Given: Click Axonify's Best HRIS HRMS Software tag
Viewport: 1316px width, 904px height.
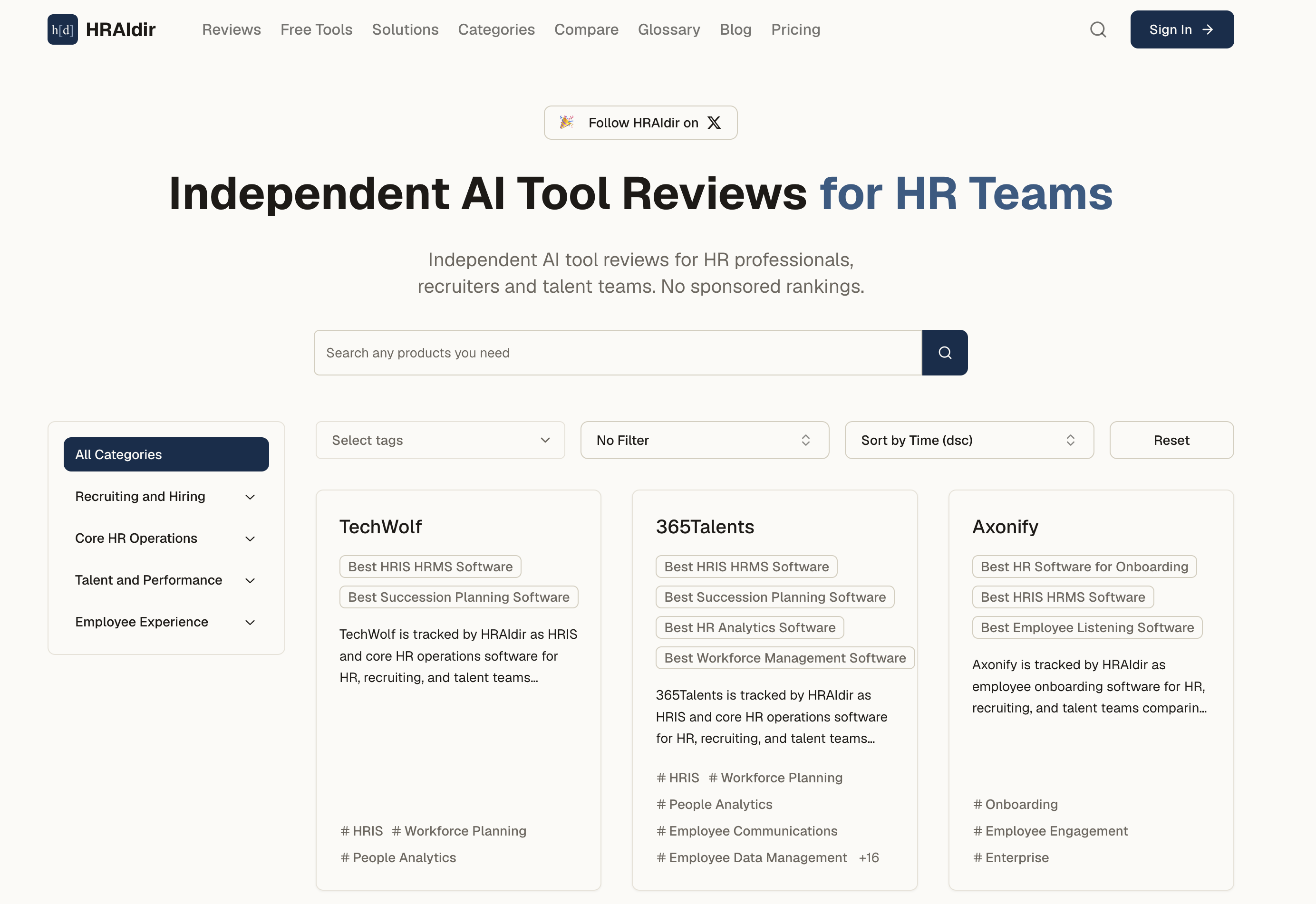Looking at the screenshot, I should point(1063,597).
